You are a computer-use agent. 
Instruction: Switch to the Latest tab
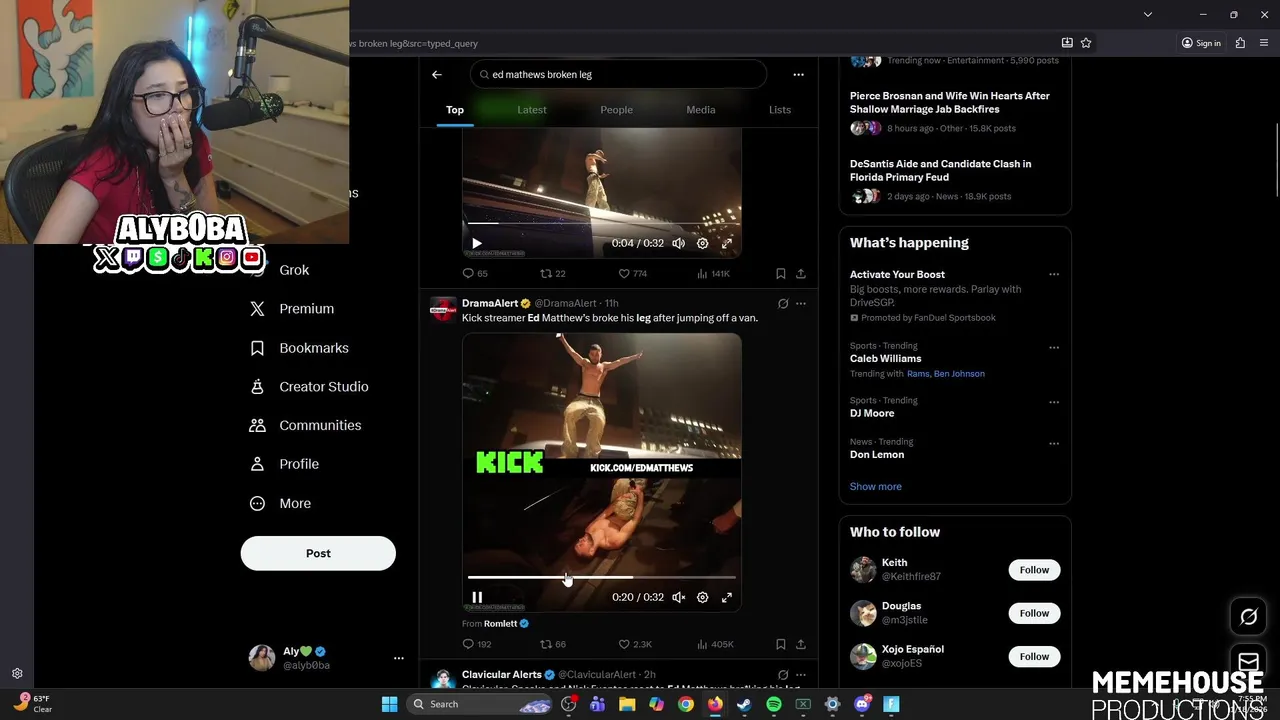[x=532, y=110]
